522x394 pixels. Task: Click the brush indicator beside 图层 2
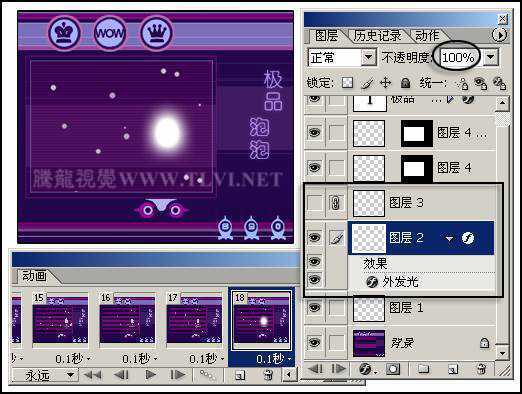337,238
